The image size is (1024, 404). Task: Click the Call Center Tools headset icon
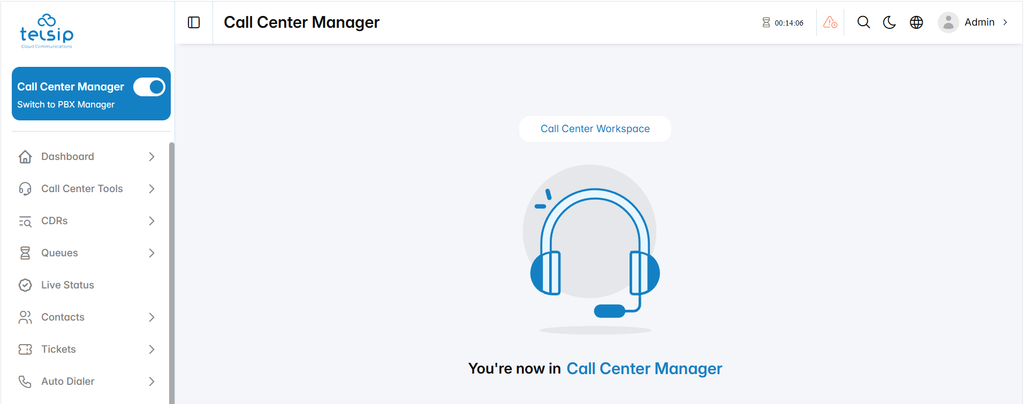(x=25, y=189)
